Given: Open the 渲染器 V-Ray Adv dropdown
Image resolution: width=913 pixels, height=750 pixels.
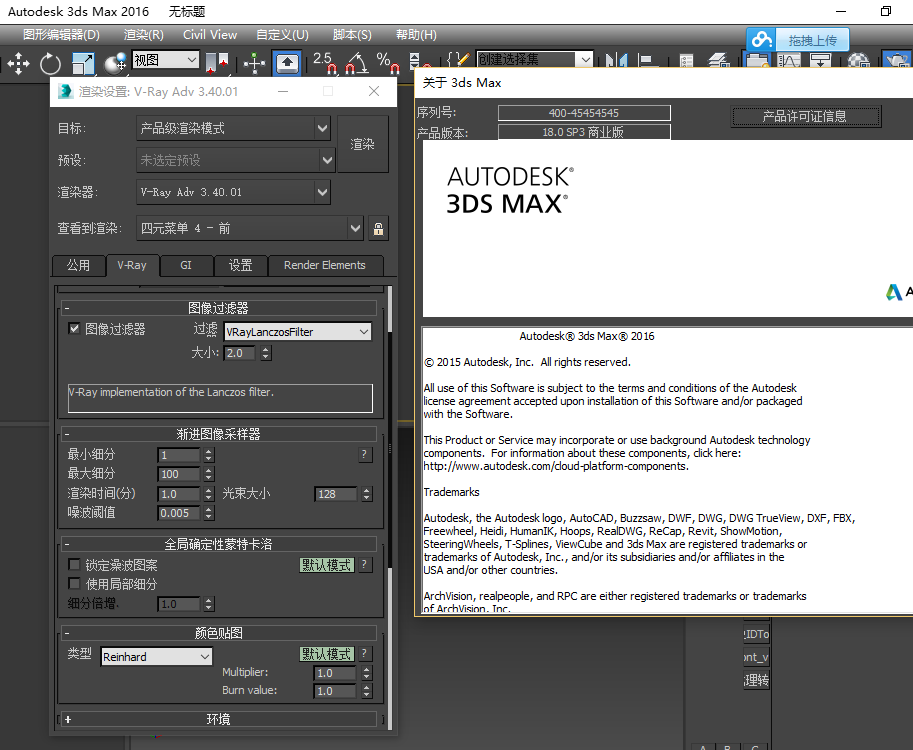Looking at the screenshot, I should (x=233, y=192).
